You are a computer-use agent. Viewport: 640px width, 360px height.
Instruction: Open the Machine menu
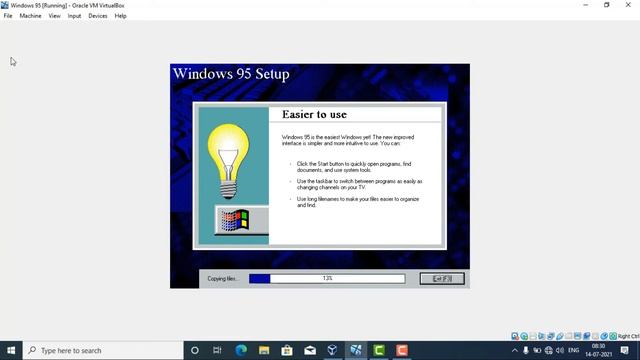point(30,16)
